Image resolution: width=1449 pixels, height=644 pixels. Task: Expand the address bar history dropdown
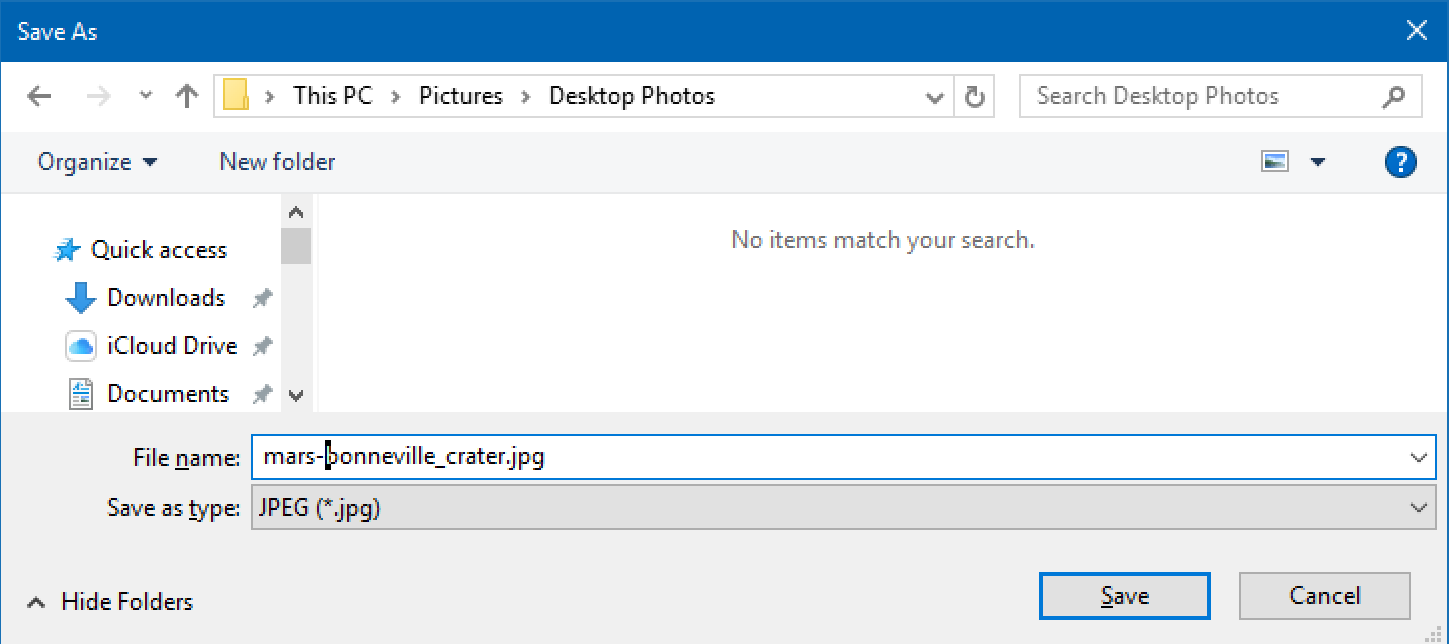pyautogui.click(x=934, y=96)
